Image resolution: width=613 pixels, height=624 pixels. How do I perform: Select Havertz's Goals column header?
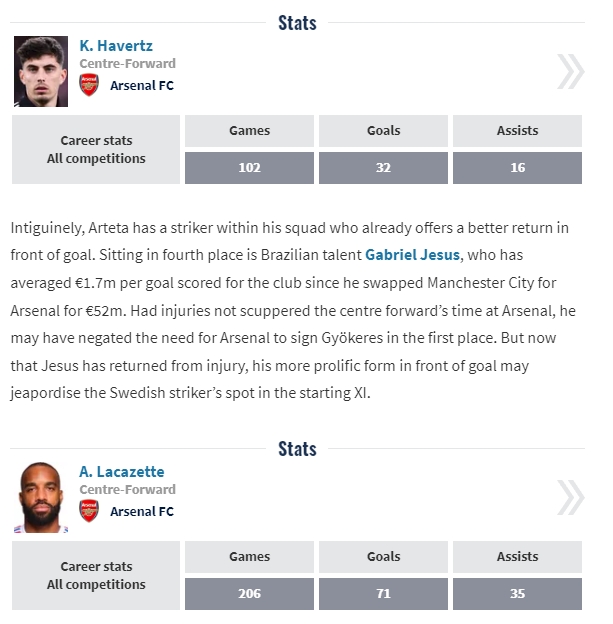(383, 131)
